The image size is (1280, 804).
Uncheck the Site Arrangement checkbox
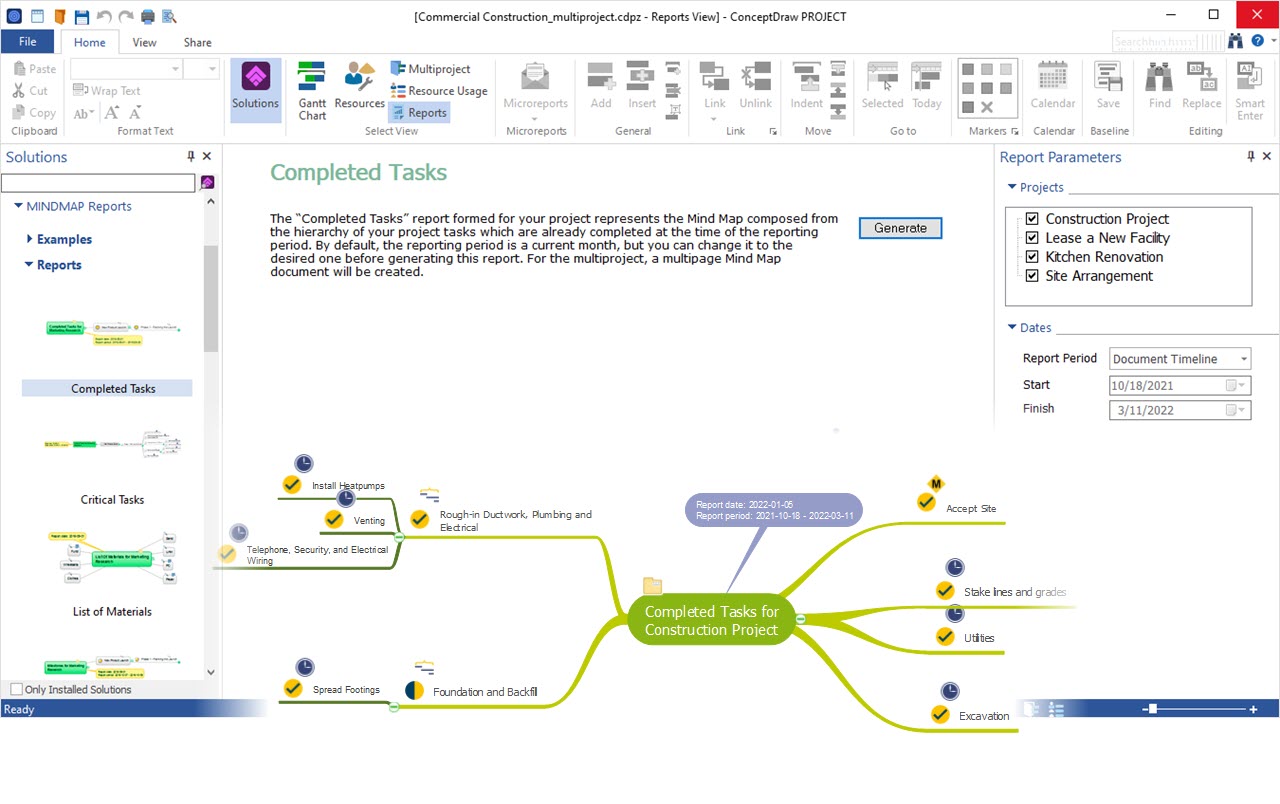1032,276
